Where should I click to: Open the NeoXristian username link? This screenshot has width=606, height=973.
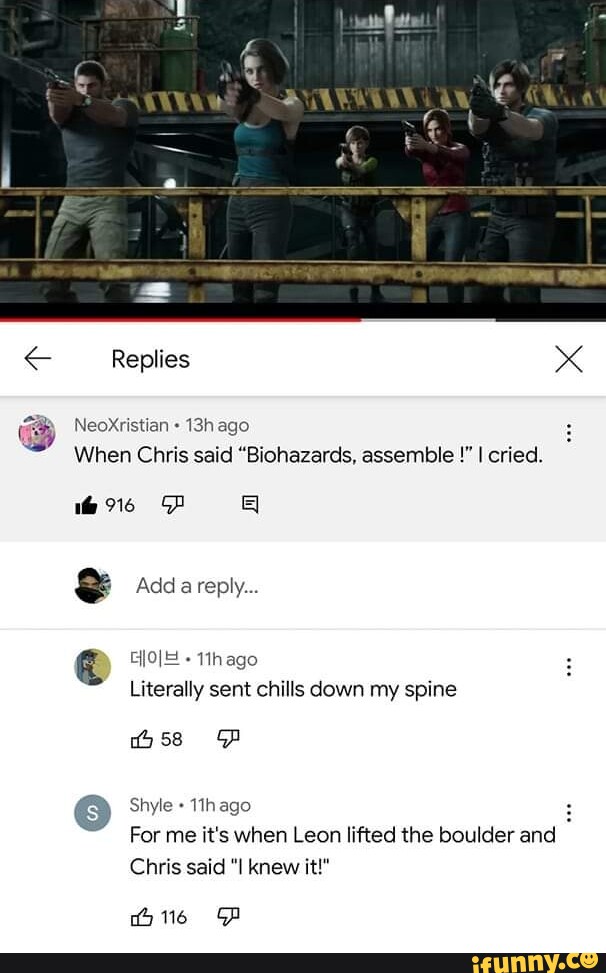click(122, 425)
